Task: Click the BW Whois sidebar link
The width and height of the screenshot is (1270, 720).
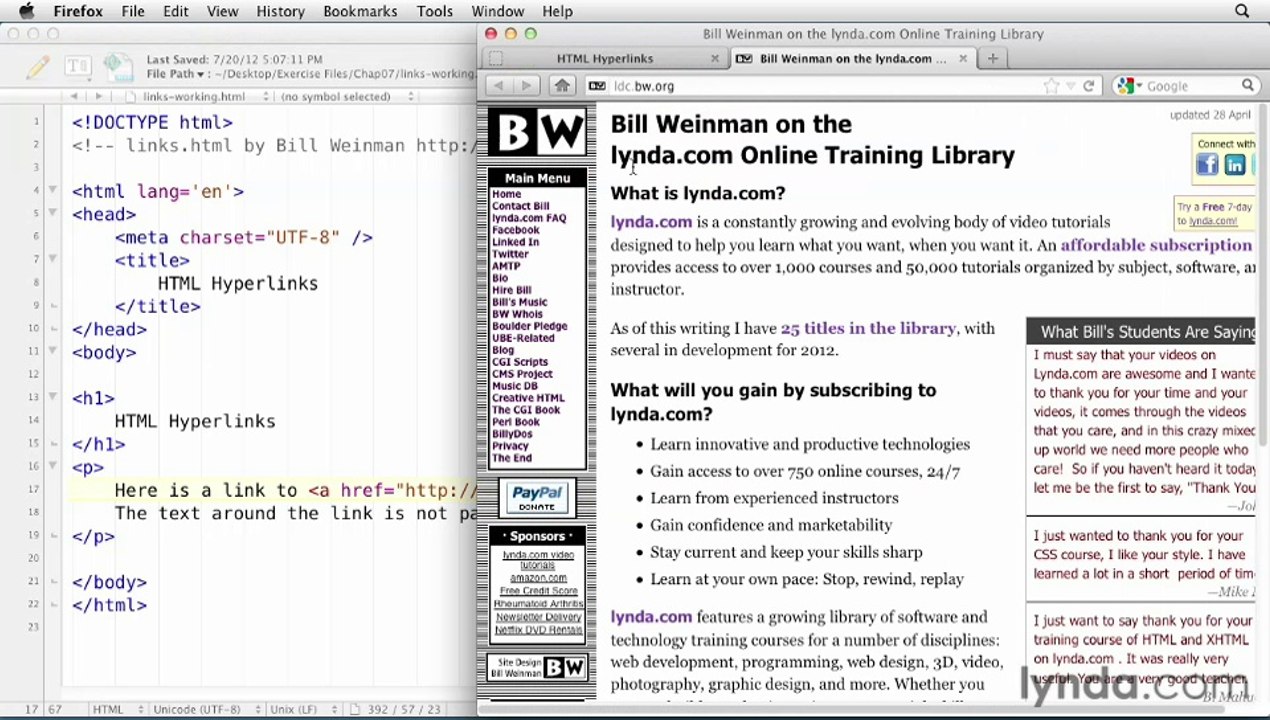Action: click(517, 314)
